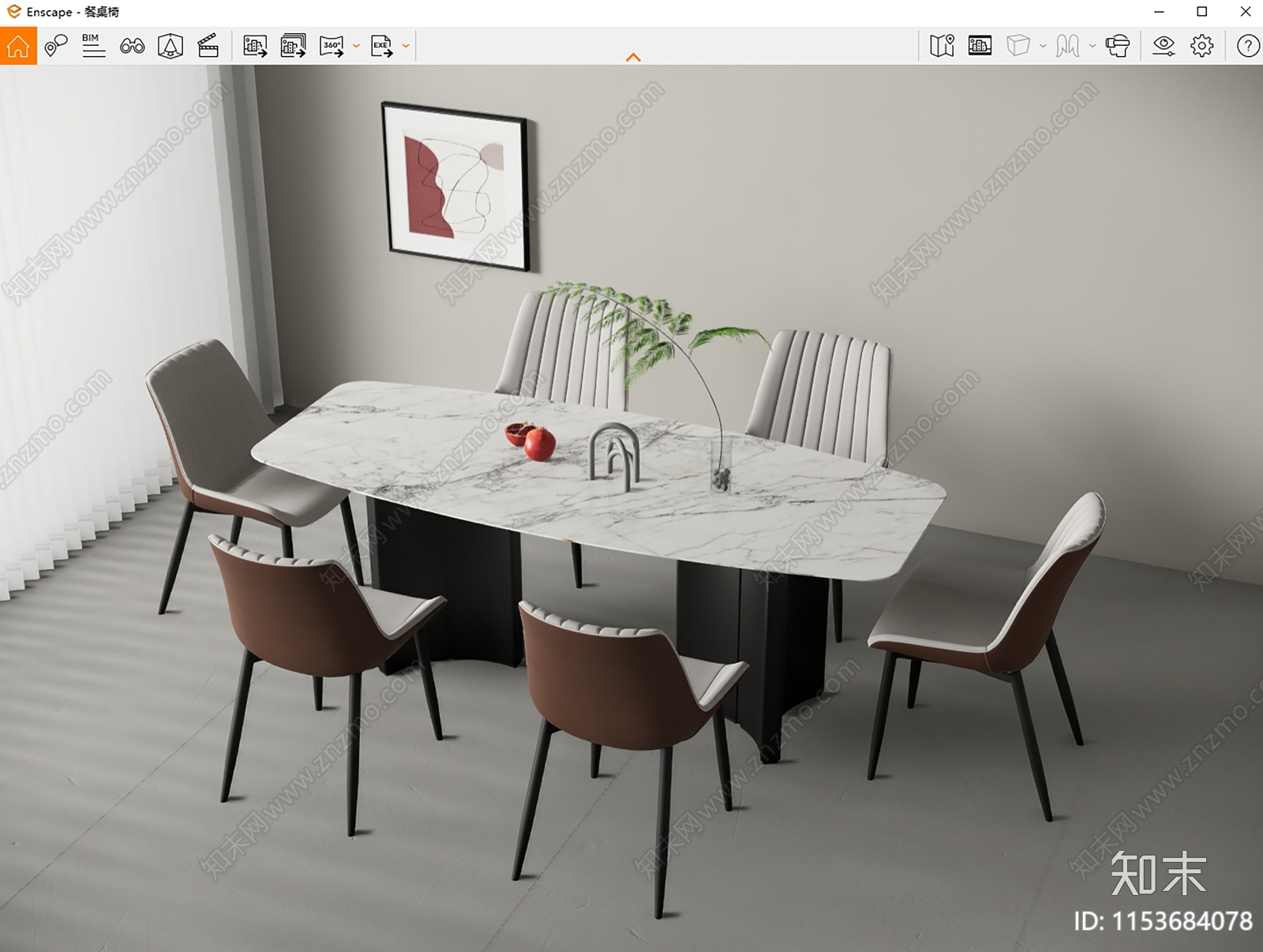The width and height of the screenshot is (1263, 952).
Task: Expand the EXE export options dropdown
Action: click(x=406, y=46)
